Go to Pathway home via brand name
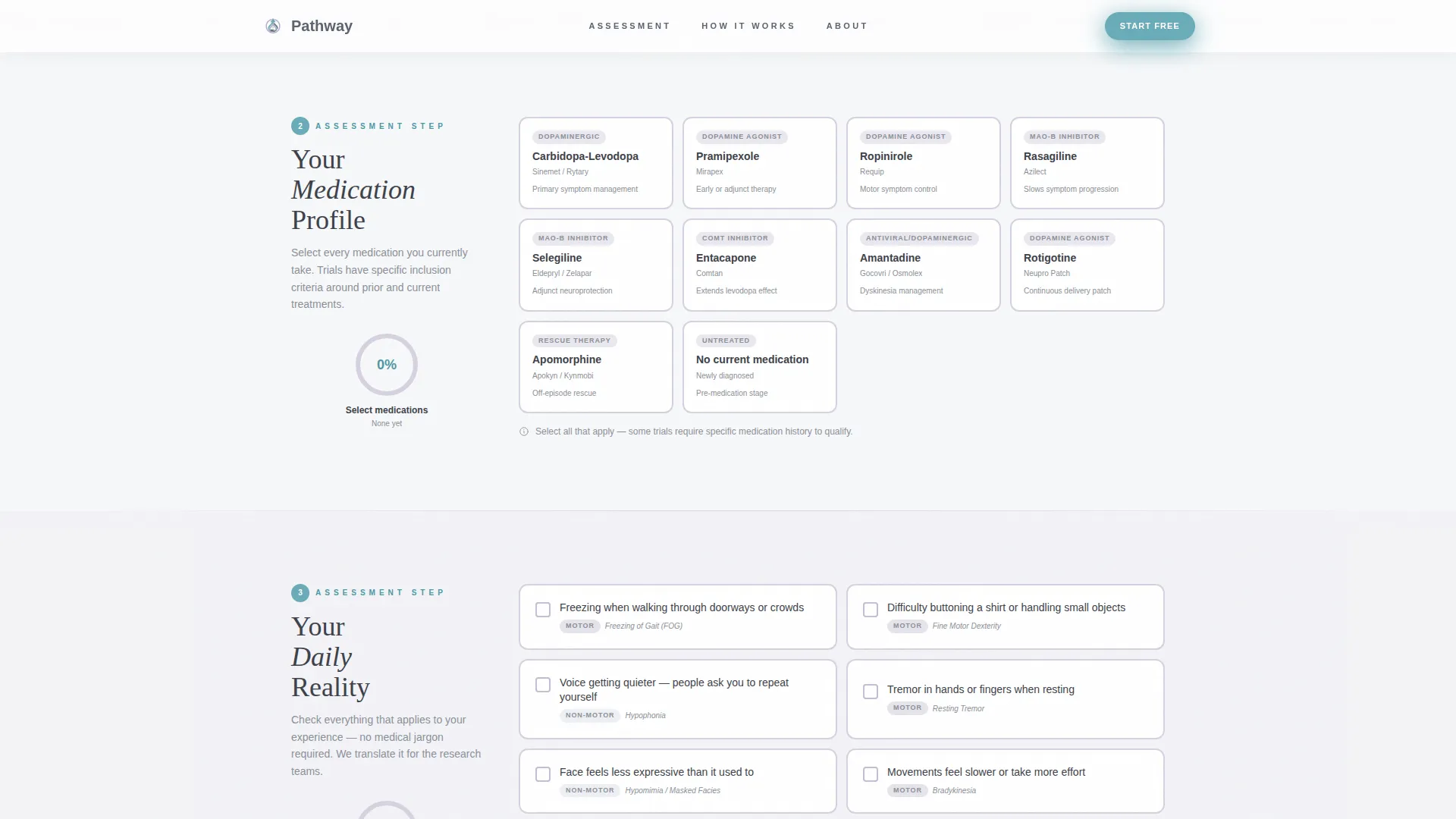Viewport: 1456px width, 819px height. coord(322,26)
